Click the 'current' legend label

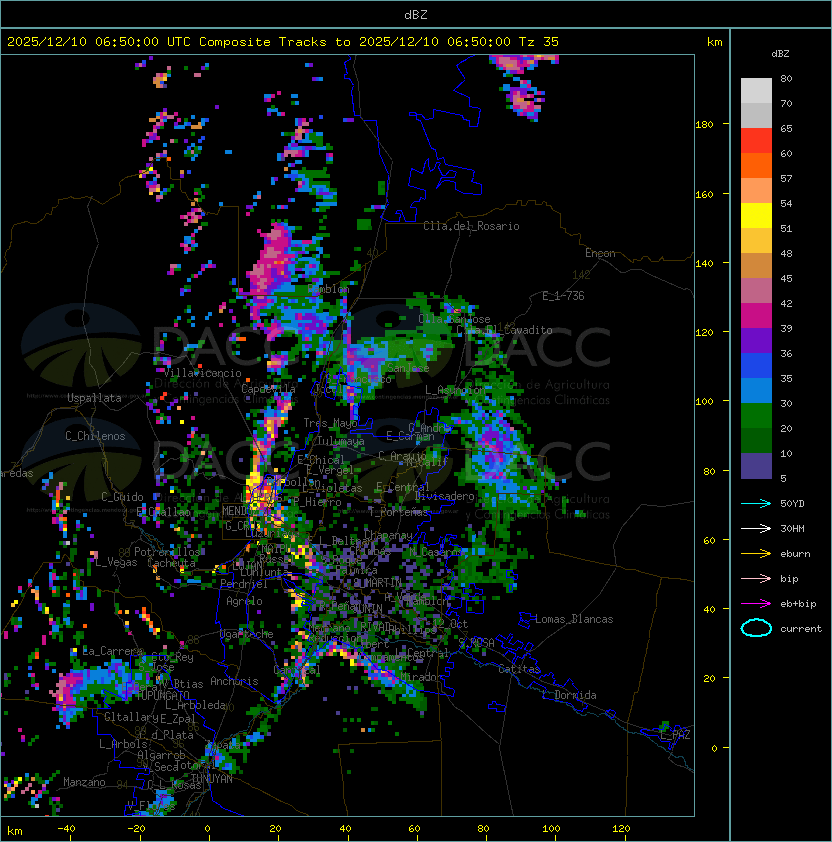801,629
